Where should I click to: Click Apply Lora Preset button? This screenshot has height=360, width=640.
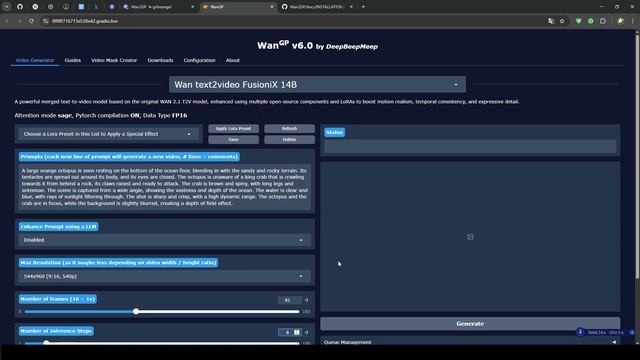(x=233, y=129)
